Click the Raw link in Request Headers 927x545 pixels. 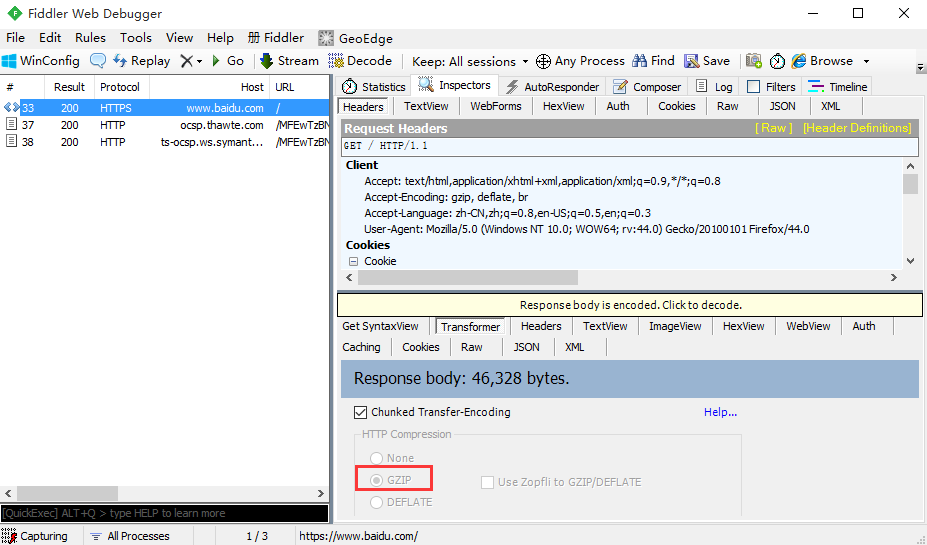773,128
